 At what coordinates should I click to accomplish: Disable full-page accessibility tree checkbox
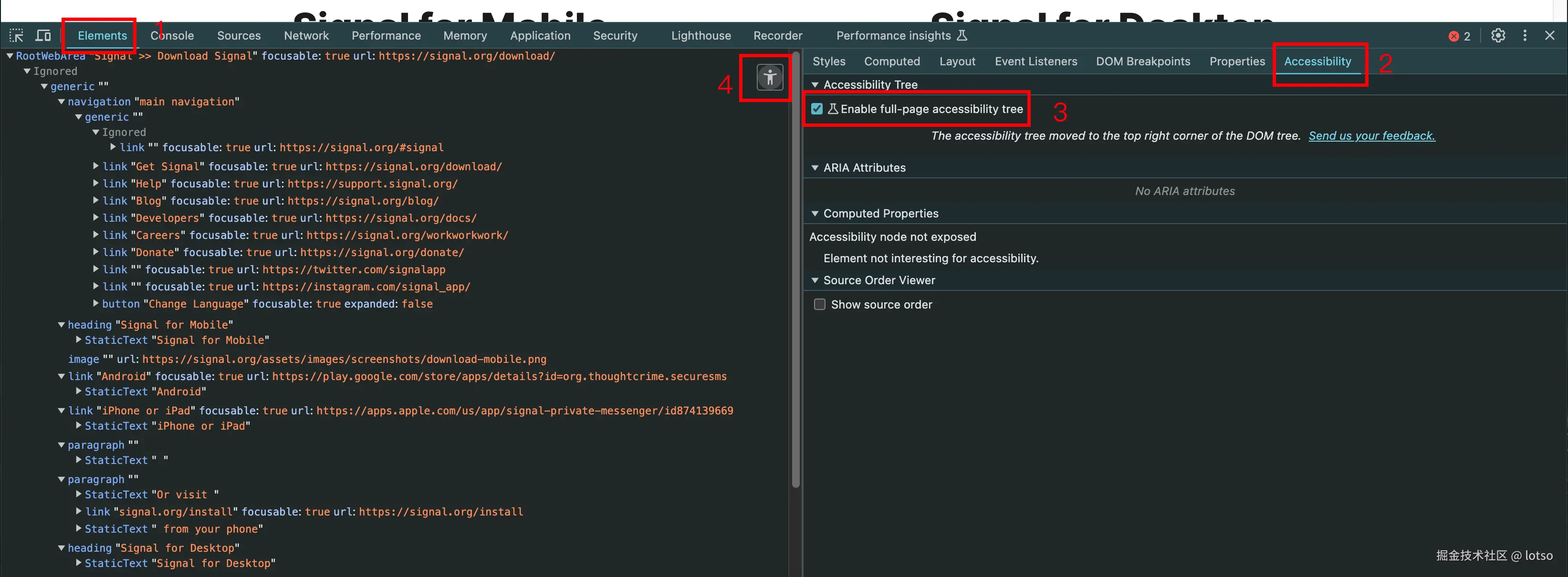(x=817, y=109)
